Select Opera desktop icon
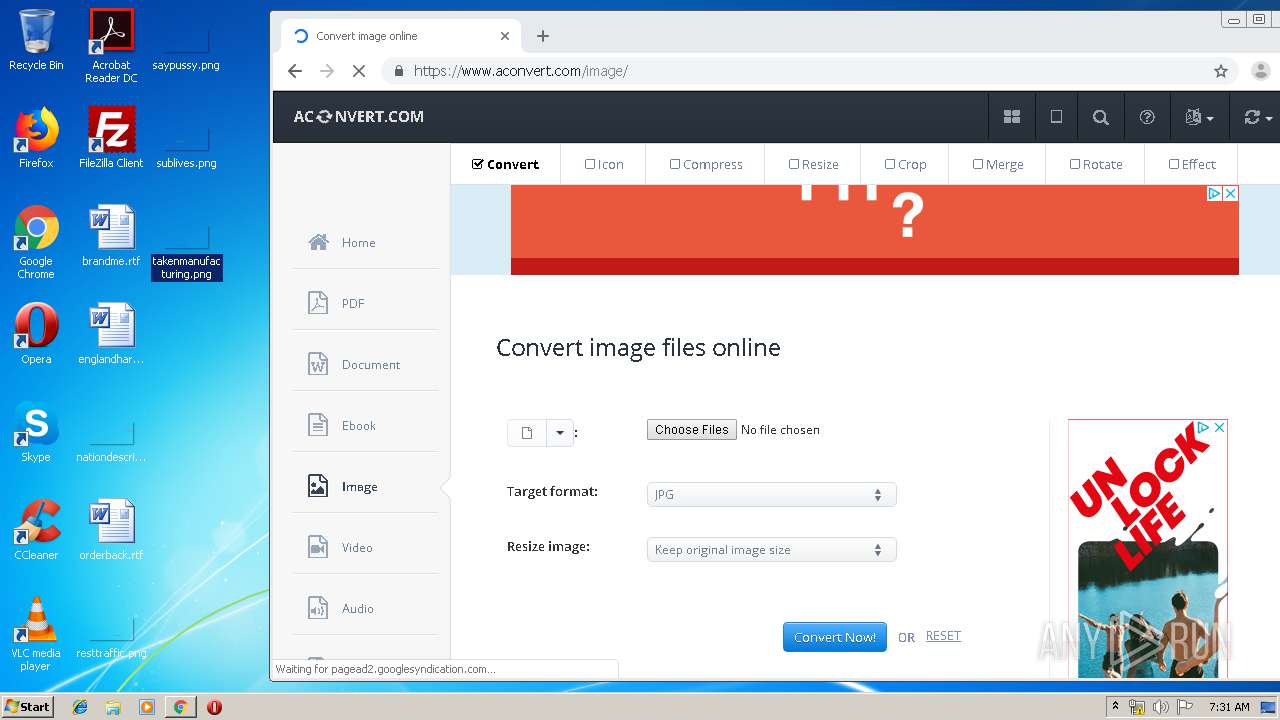1280x720 pixels. click(36, 334)
